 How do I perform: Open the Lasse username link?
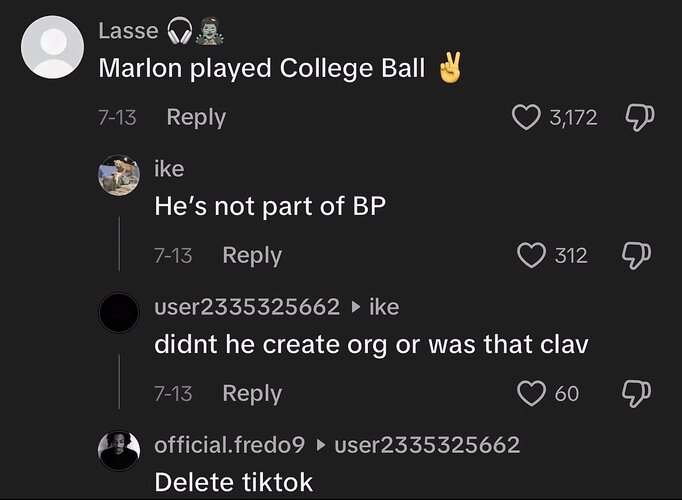128,31
